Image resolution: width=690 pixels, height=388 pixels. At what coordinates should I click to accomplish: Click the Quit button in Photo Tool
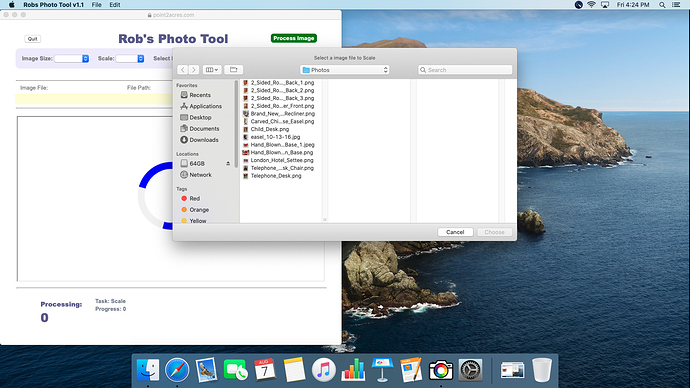(33, 39)
